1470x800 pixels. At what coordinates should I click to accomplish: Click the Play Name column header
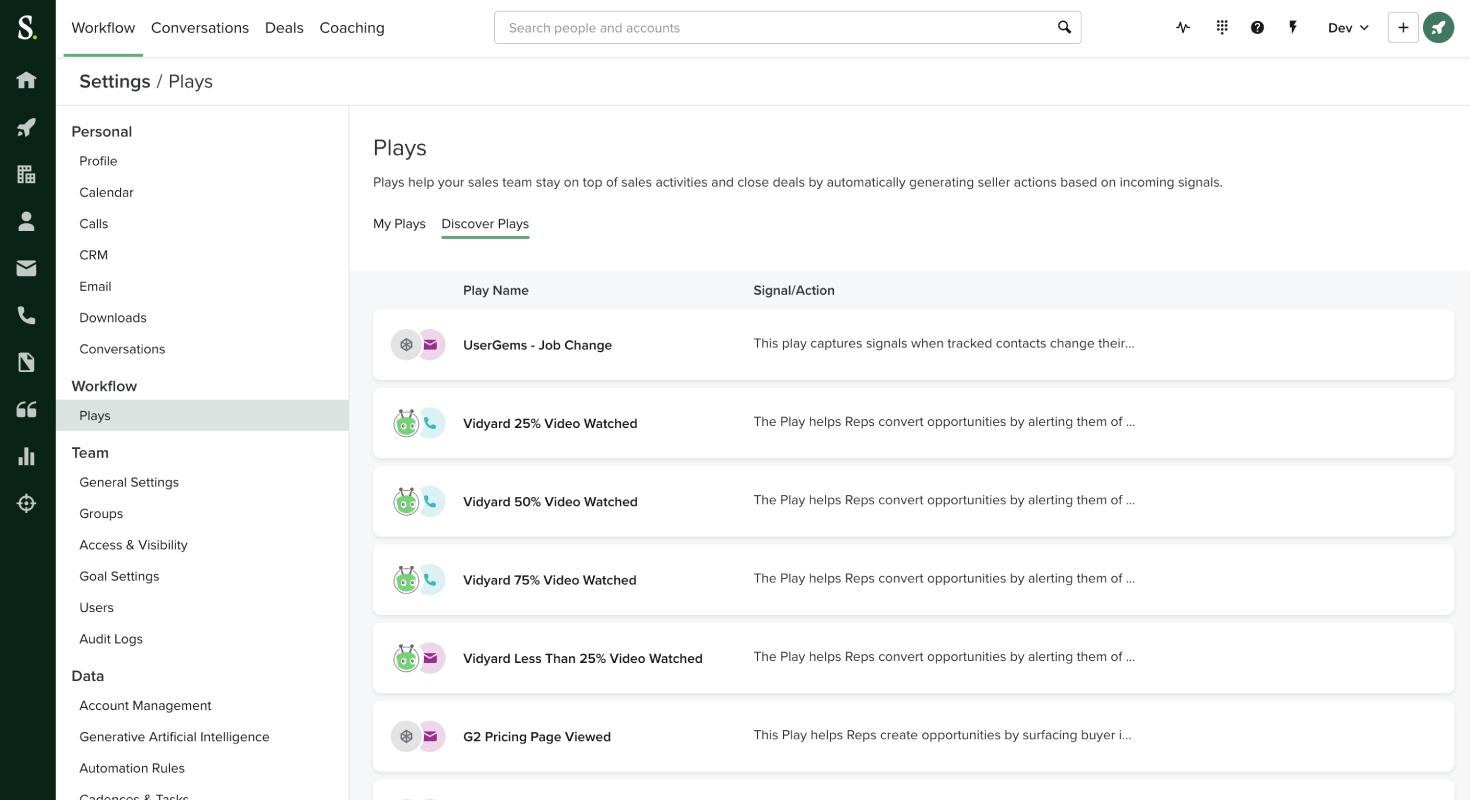pyautogui.click(x=496, y=290)
